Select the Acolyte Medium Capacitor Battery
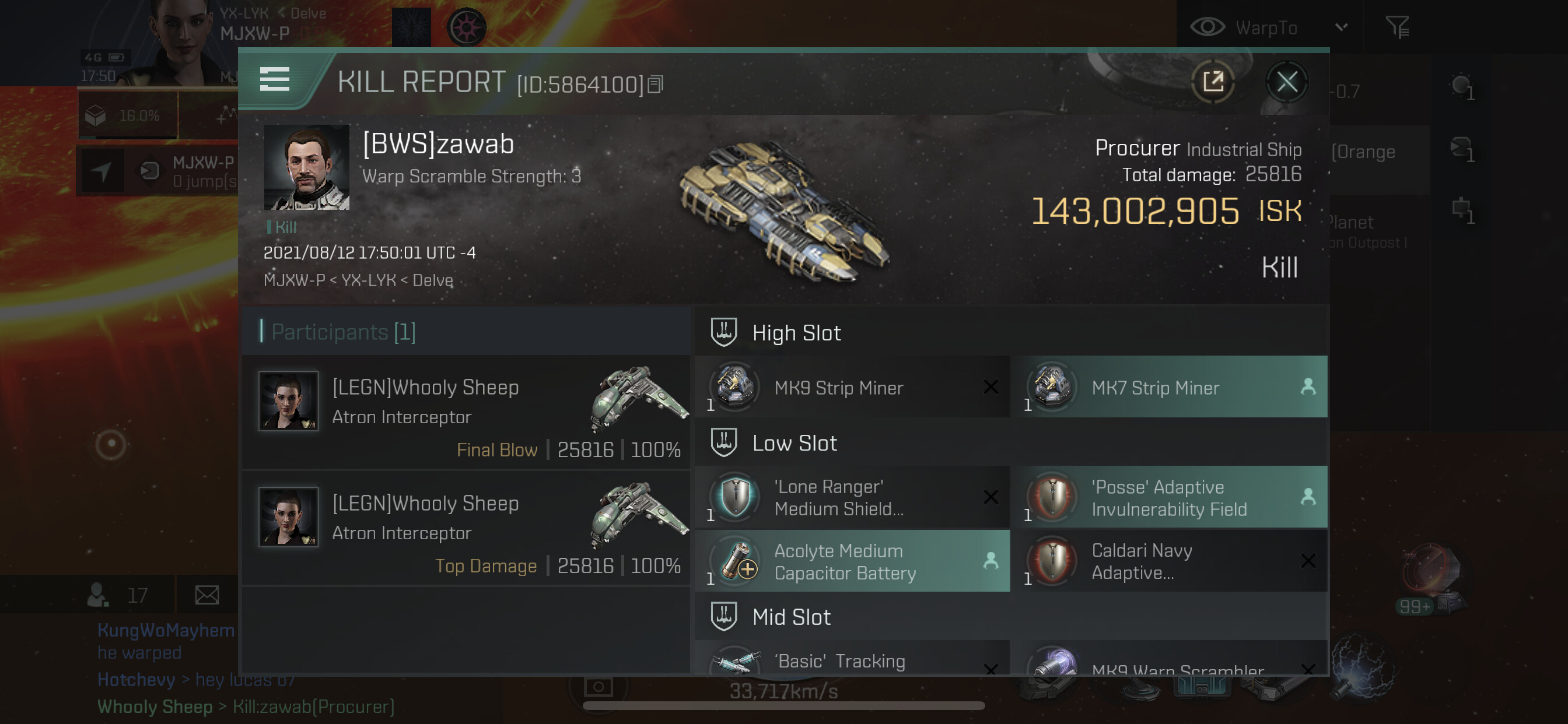Viewport: 1568px width, 724px height. [x=852, y=561]
